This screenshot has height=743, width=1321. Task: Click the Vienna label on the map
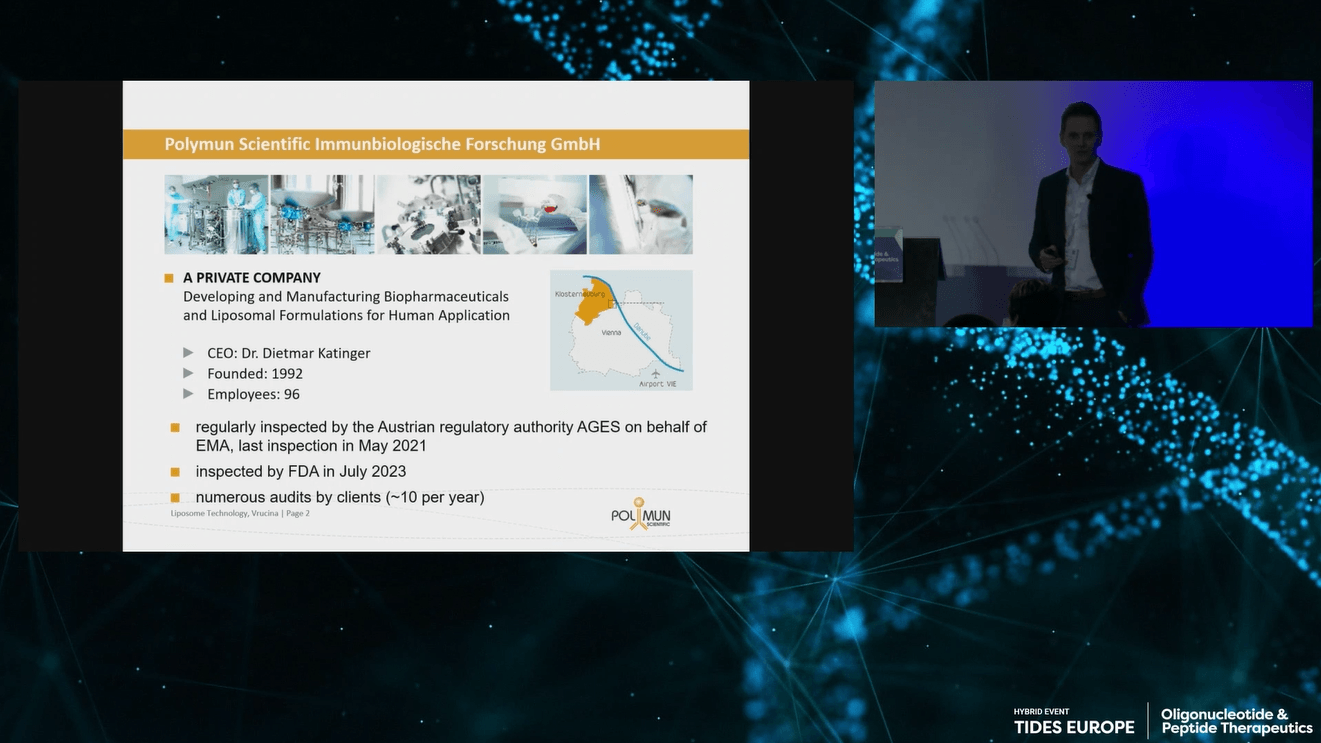611,333
